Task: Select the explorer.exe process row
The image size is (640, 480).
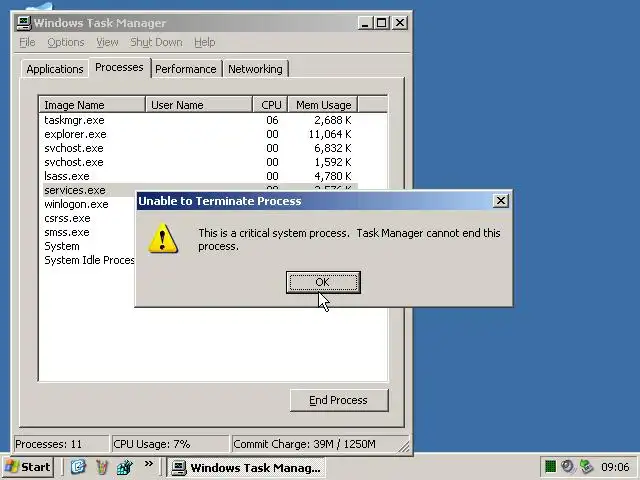Action: 200,134
